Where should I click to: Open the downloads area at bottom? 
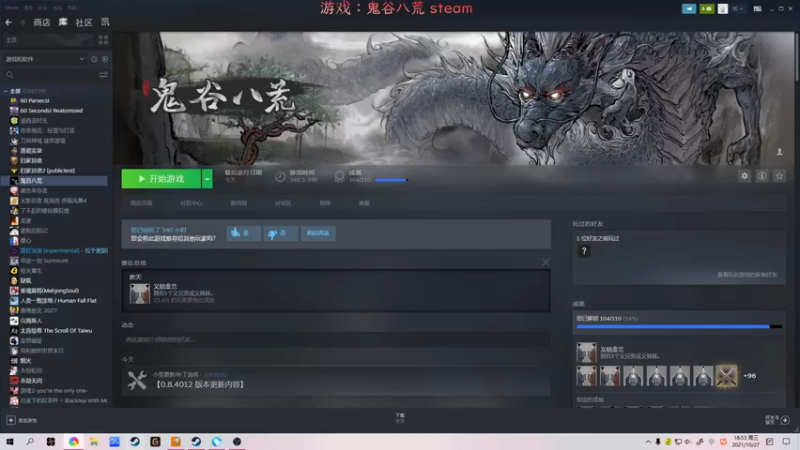click(400, 418)
